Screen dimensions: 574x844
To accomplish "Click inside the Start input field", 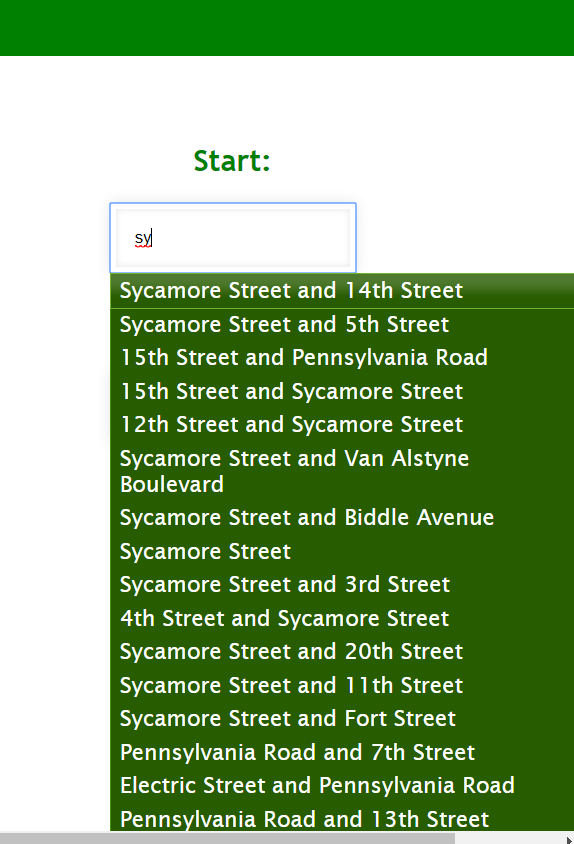I will 233,238.
